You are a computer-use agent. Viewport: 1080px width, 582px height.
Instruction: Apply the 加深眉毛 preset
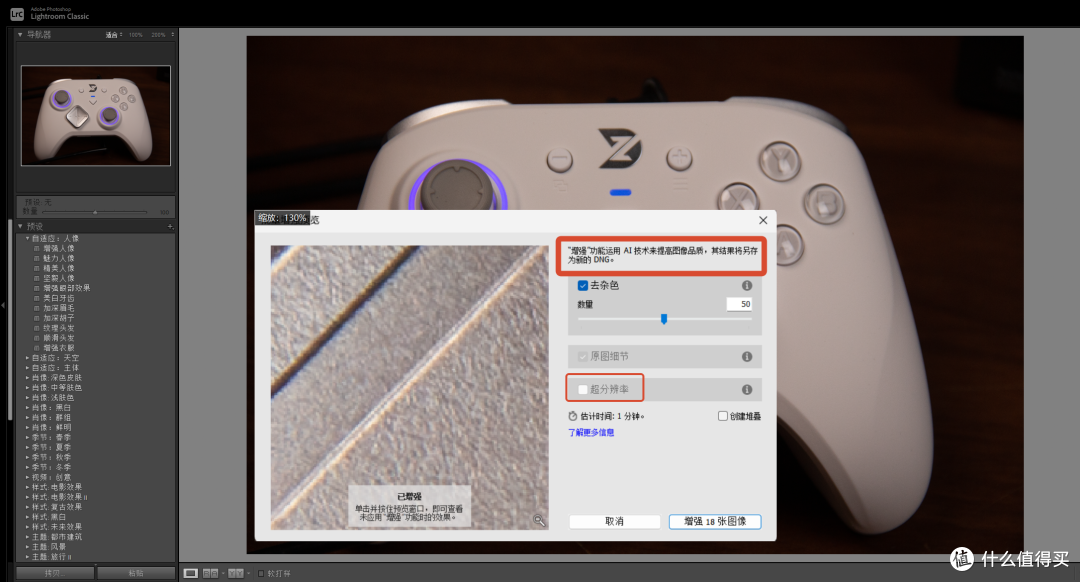pyautogui.click(x=59, y=309)
